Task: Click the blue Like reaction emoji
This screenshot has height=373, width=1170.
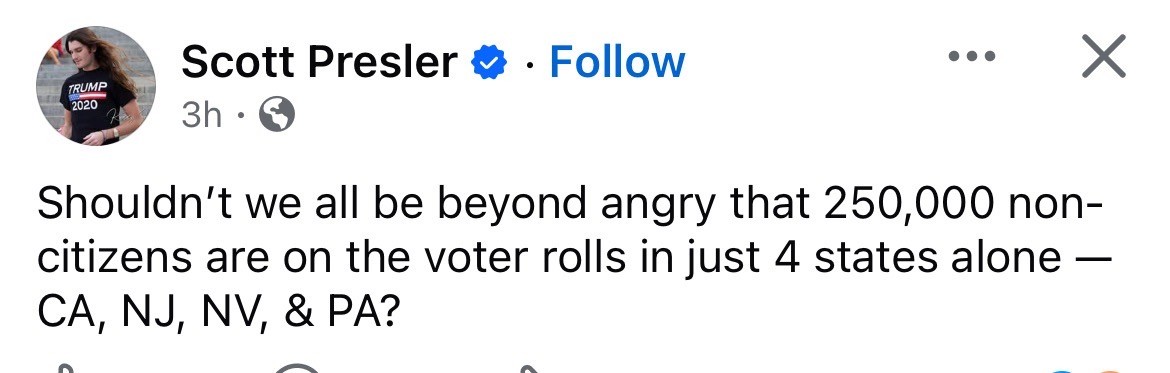Action: 1063,370
